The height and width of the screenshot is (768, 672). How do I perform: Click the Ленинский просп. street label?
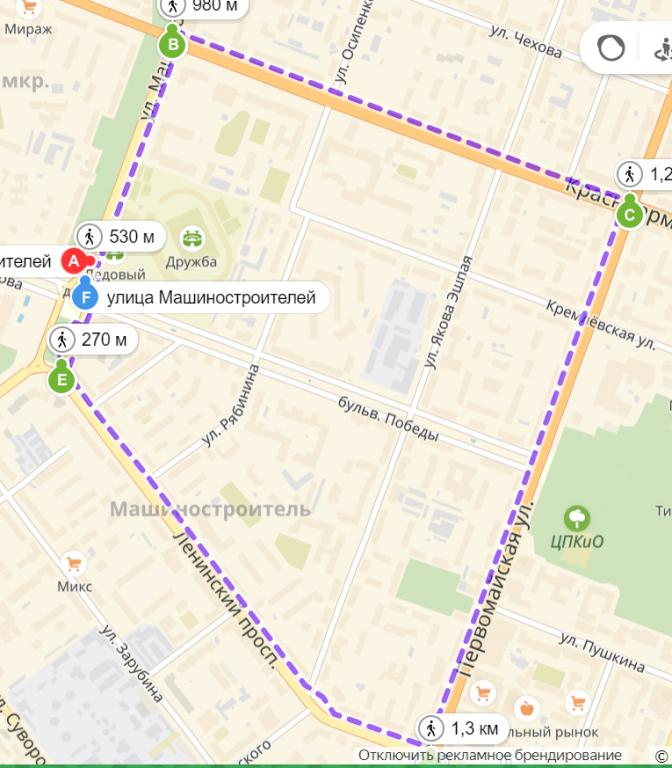(225, 601)
